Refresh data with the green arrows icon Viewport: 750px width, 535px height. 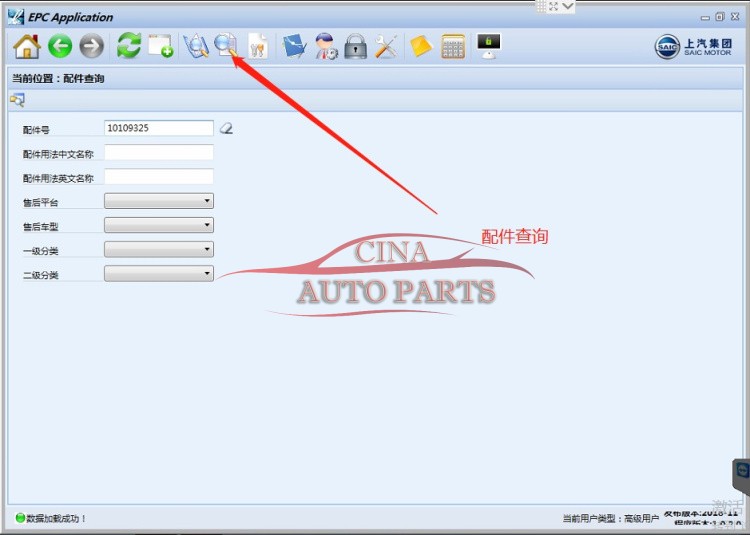pos(128,46)
